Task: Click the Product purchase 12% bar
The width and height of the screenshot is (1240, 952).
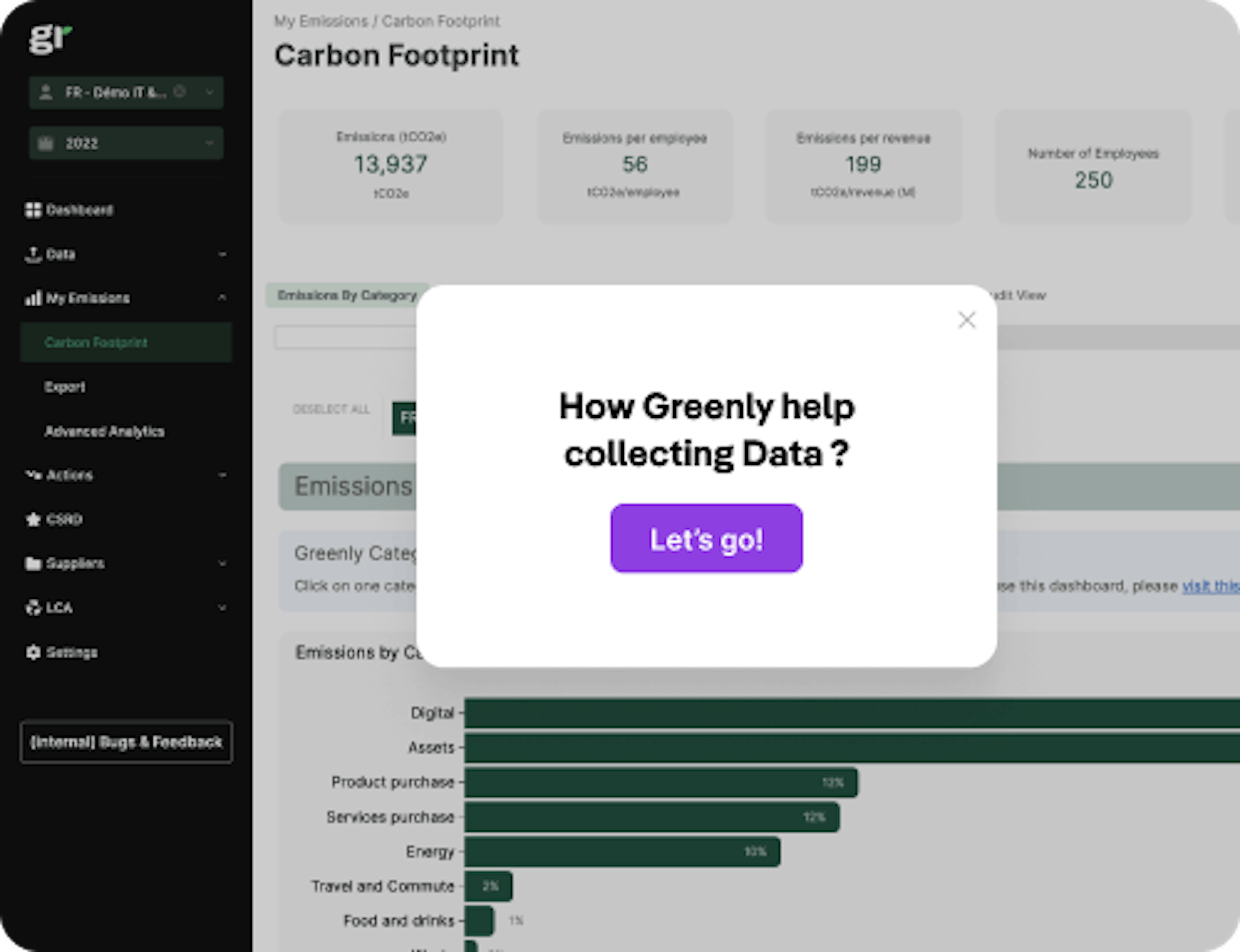Action: pyautogui.click(x=661, y=783)
